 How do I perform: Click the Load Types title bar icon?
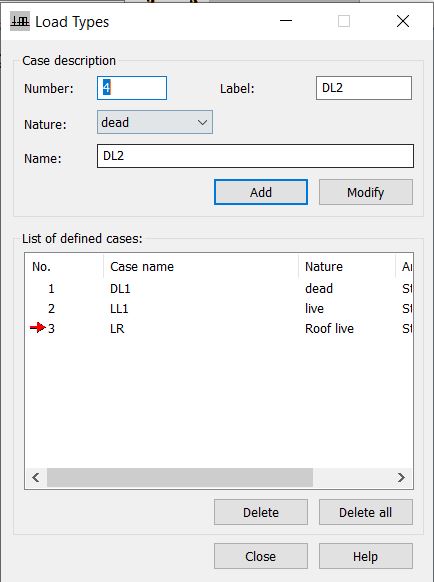pos(20,22)
